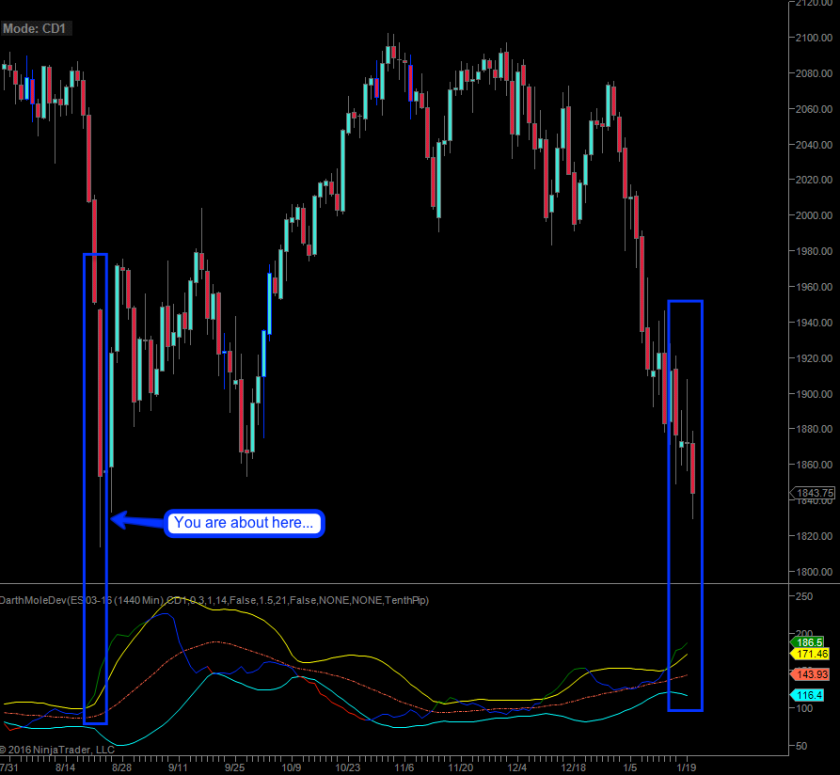This screenshot has width=840, height=775.
Task: Select the DarthMoleDev indicator label
Action: [214, 600]
